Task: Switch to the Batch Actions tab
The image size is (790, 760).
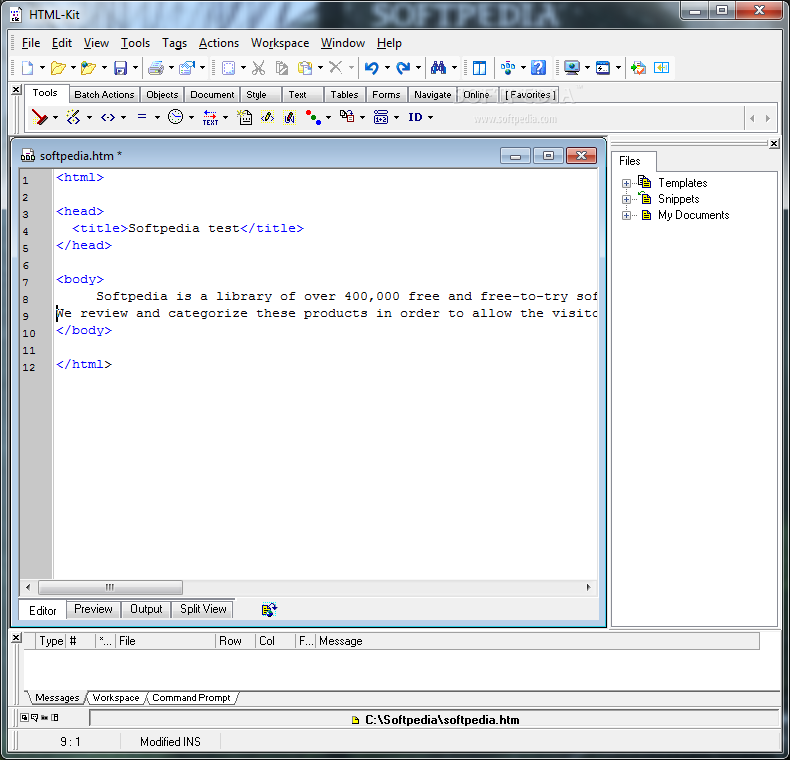Action: [104, 95]
